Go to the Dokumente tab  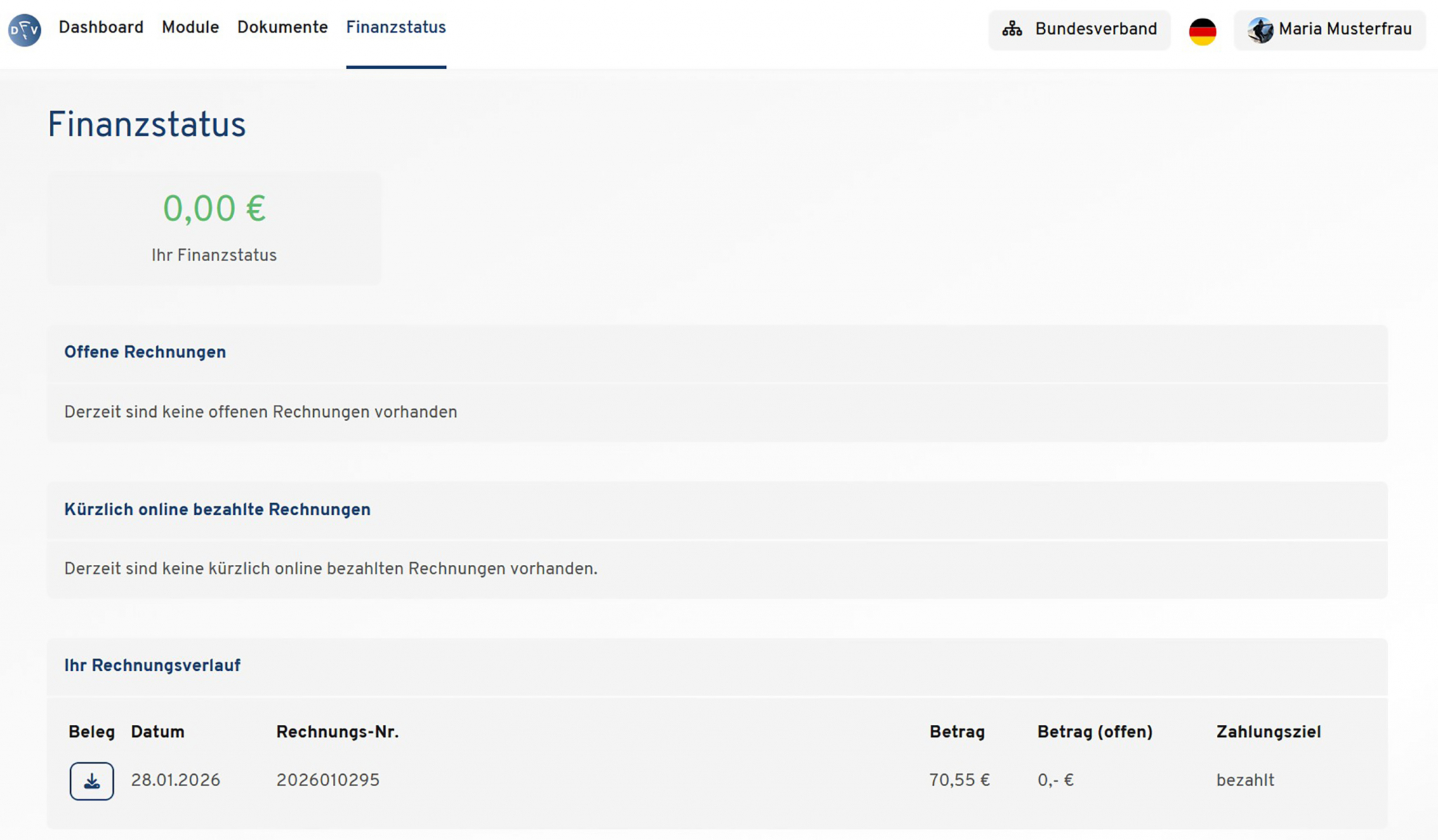(x=282, y=28)
